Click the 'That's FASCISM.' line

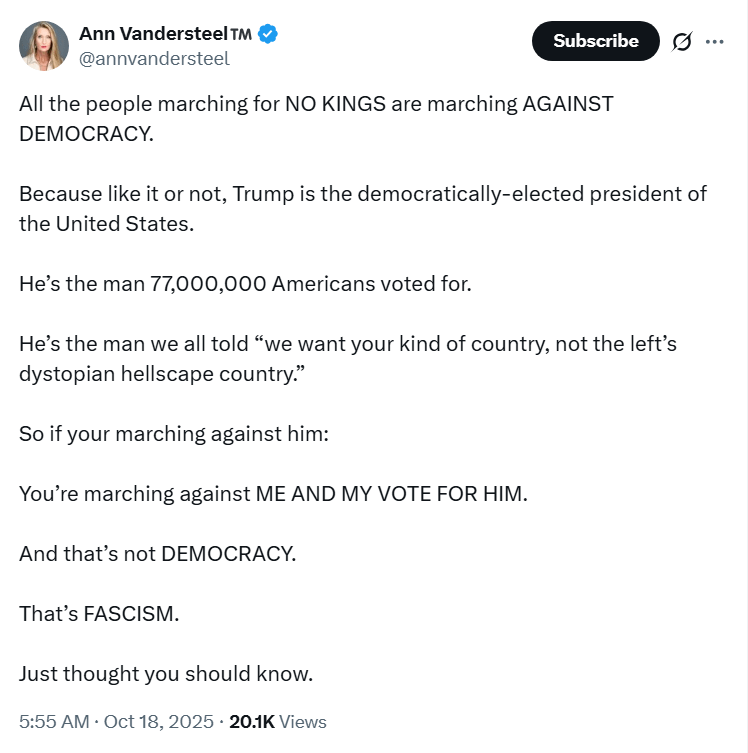[x=99, y=613]
